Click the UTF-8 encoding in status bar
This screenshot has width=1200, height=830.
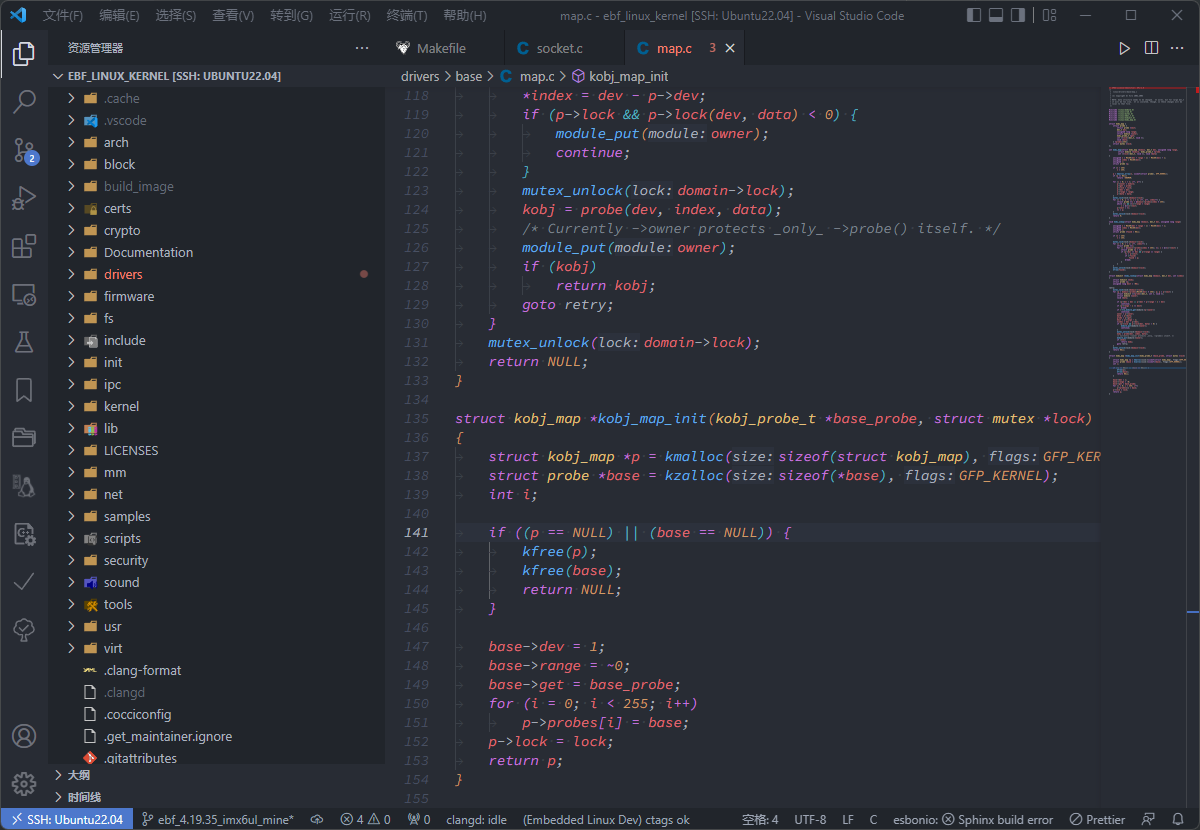click(810, 819)
